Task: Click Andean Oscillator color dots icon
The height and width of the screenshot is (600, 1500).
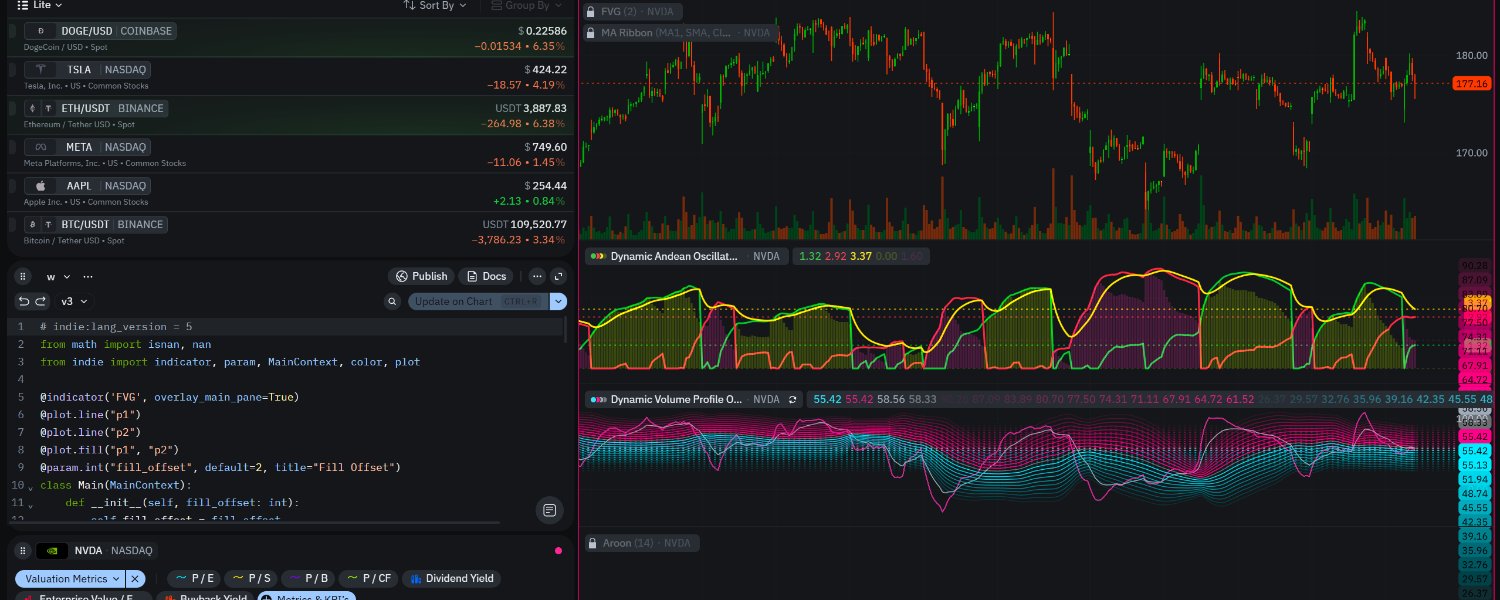Action: click(598, 256)
